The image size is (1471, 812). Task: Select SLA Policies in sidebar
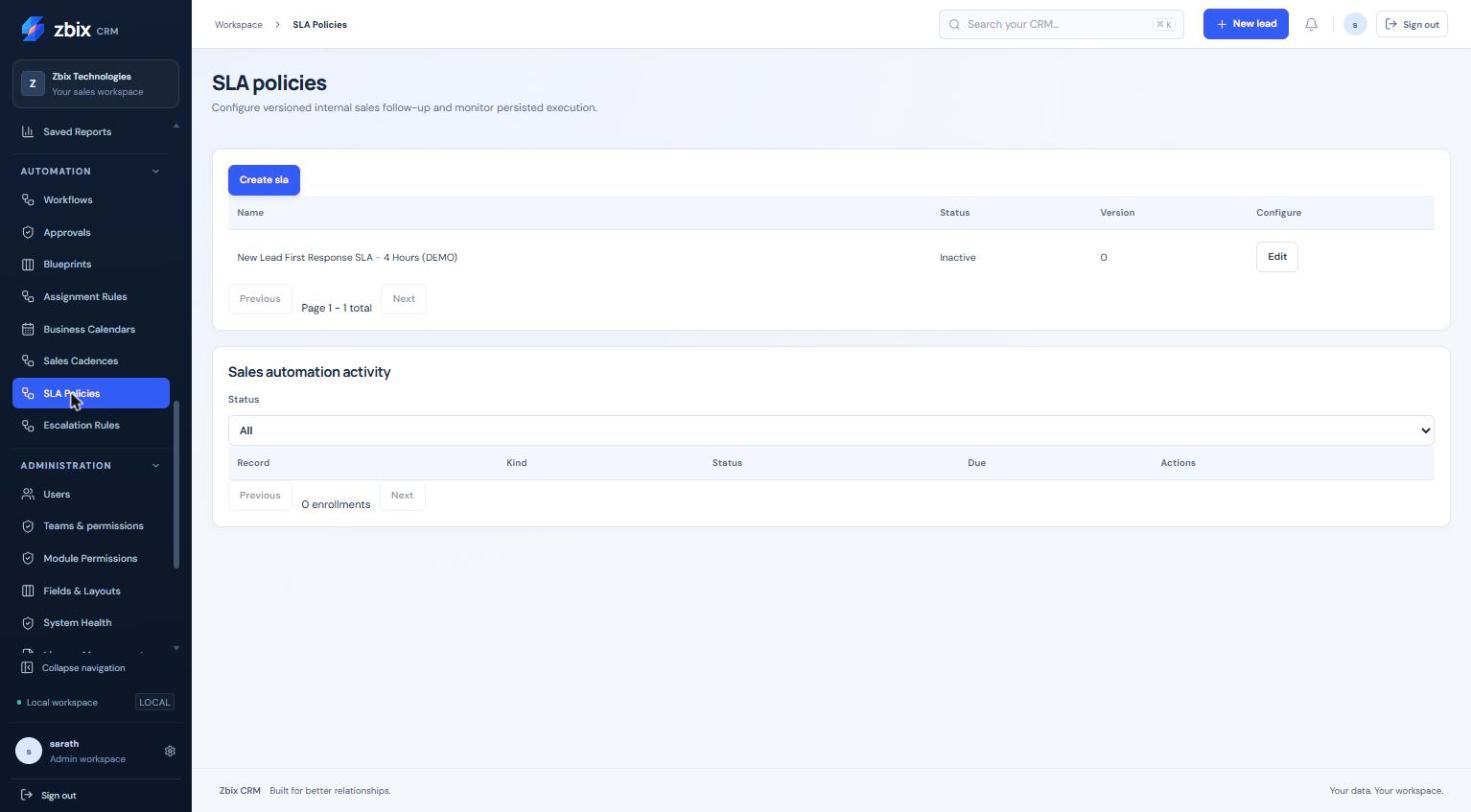point(91,393)
